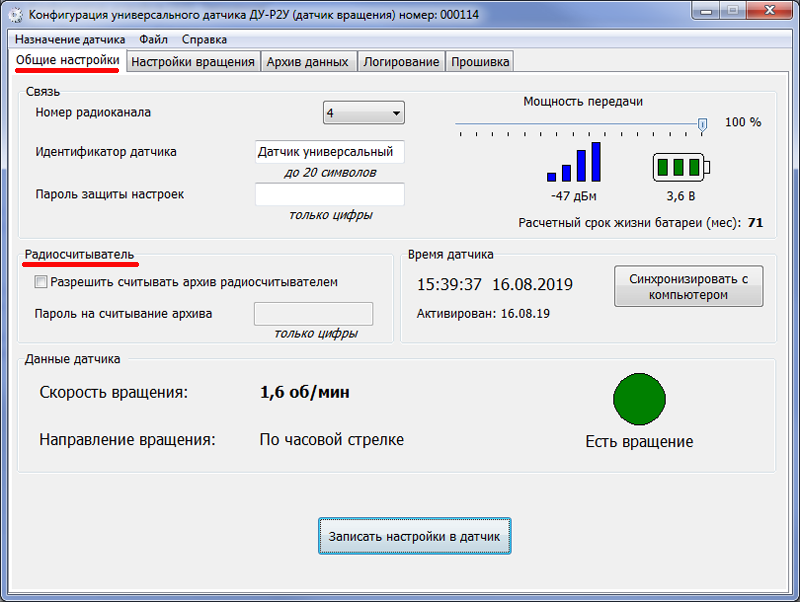The height and width of the screenshot is (602, 800).
Task: Click the Скорость вращения label
Action: tap(114, 392)
